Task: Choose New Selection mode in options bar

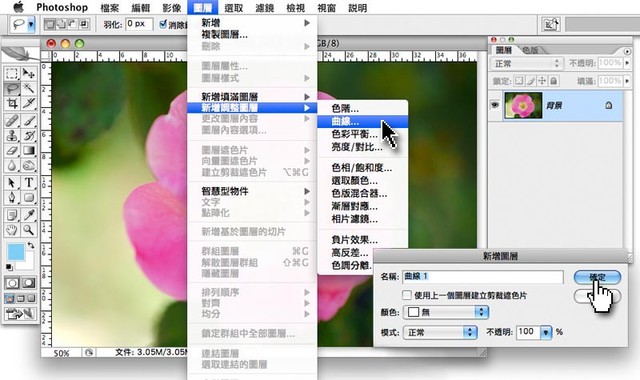Action: pyautogui.click(x=50, y=24)
